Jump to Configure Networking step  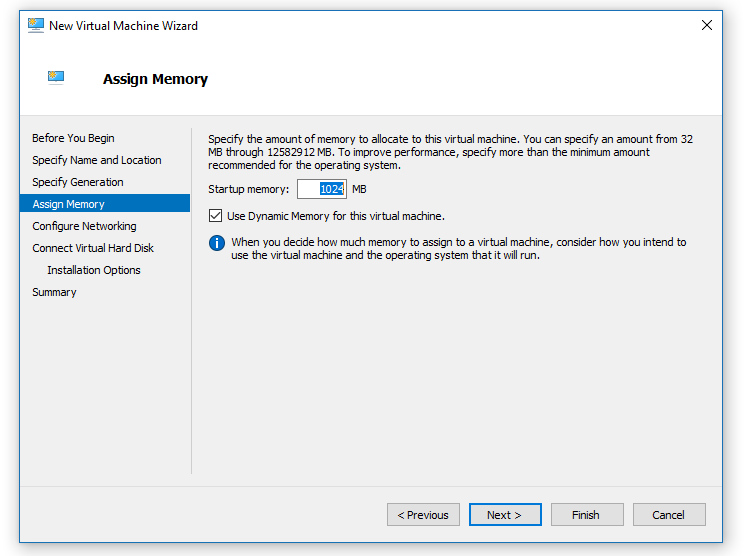tap(84, 226)
